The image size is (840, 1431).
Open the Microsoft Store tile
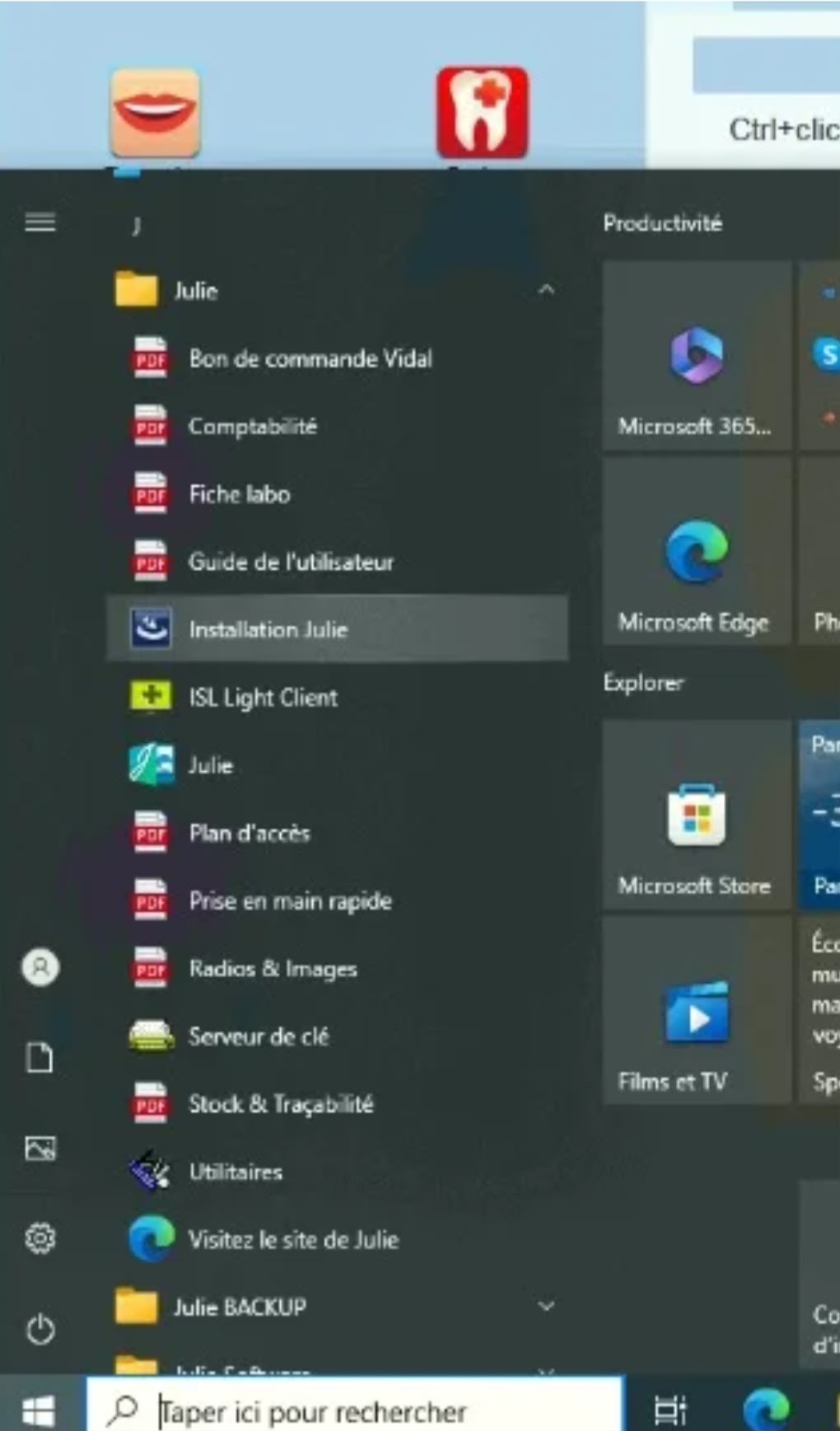[x=697, y=816]
